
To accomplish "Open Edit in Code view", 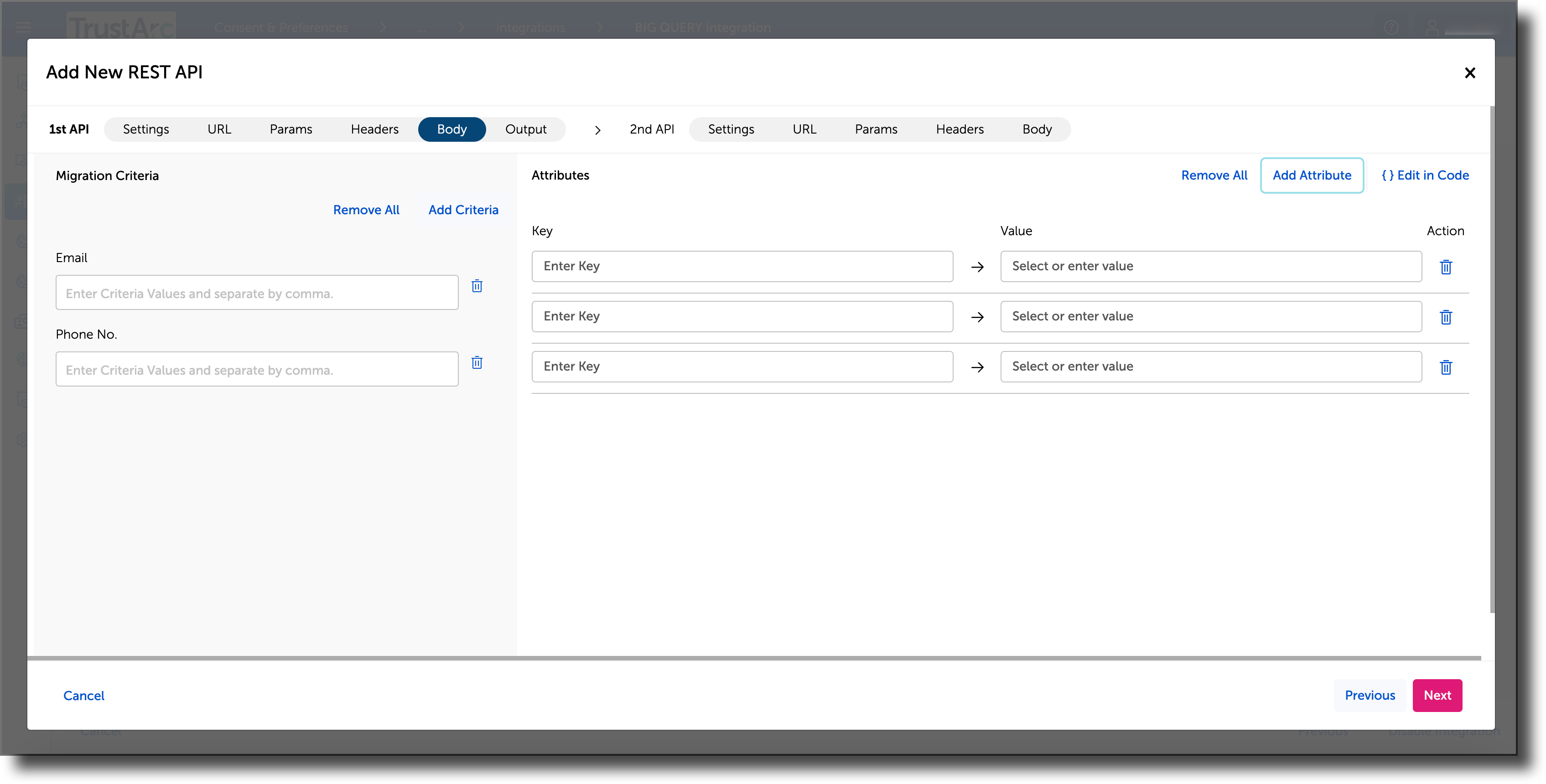I will [1425, 176].
